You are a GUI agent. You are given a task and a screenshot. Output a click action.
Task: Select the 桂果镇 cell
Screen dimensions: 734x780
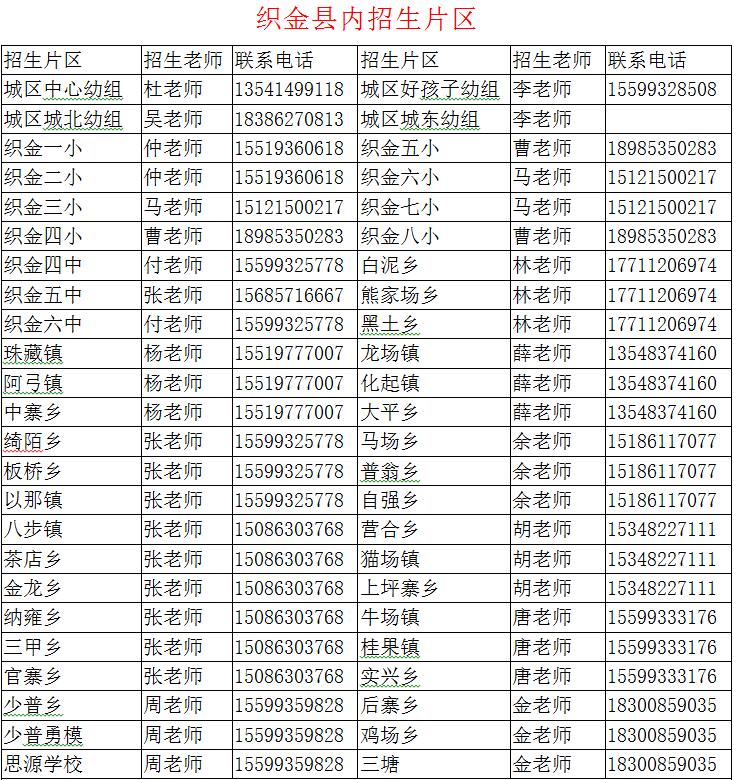[x=434, y=647]
